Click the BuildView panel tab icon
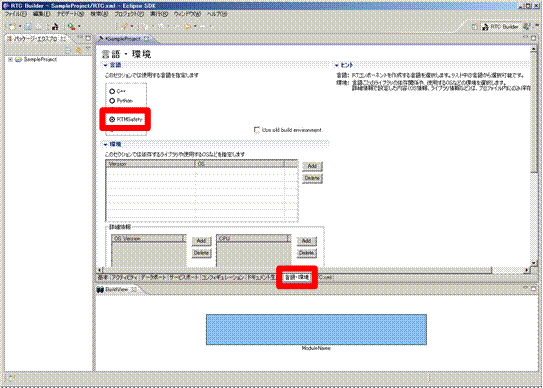543x388 pixels. tap(100, 289)
